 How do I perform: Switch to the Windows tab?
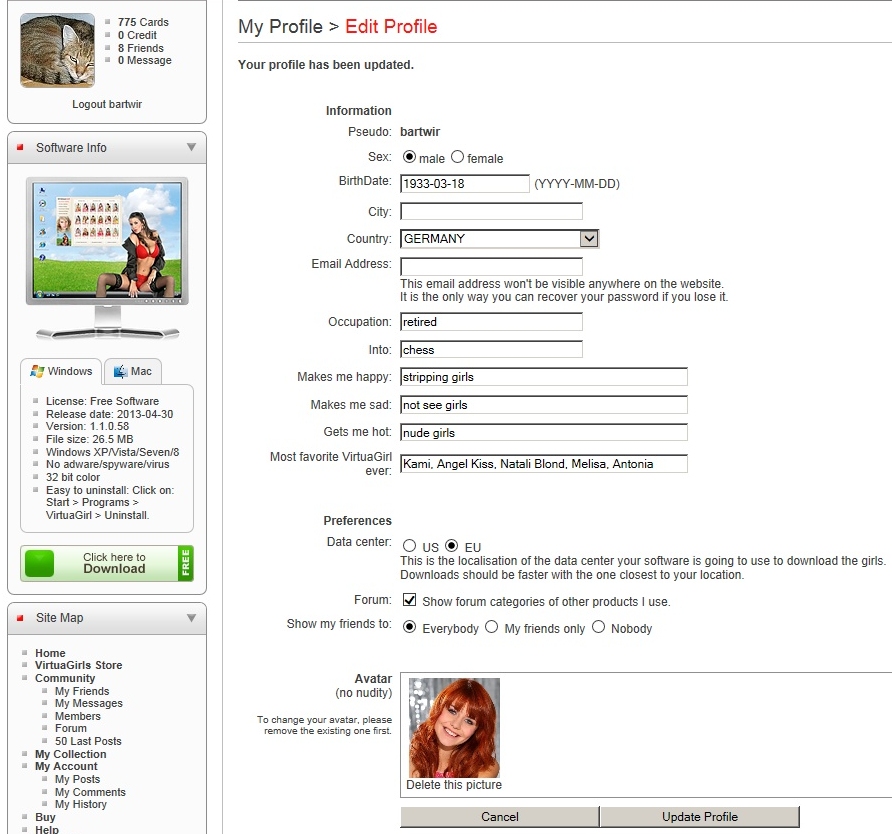[x=61, y=371]
